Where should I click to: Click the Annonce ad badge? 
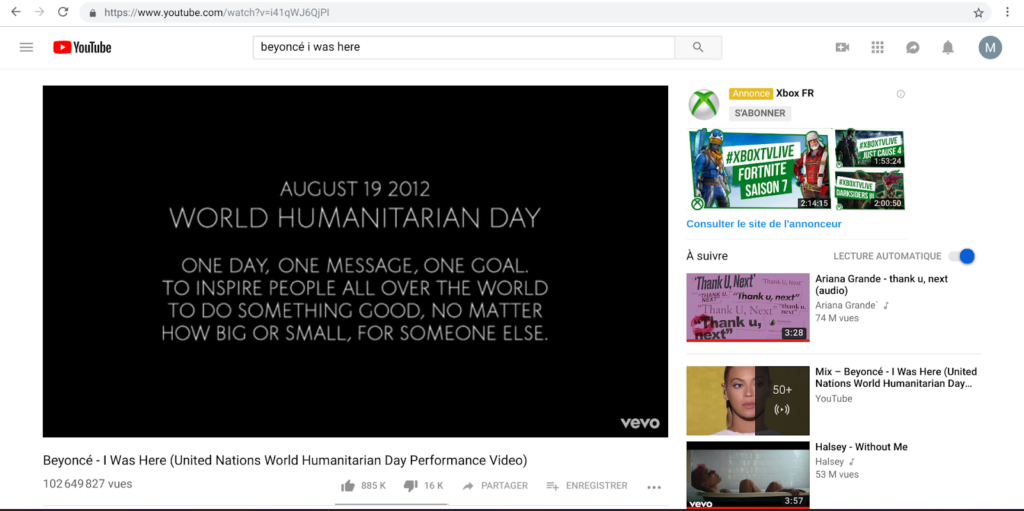(x=751, y=93)
